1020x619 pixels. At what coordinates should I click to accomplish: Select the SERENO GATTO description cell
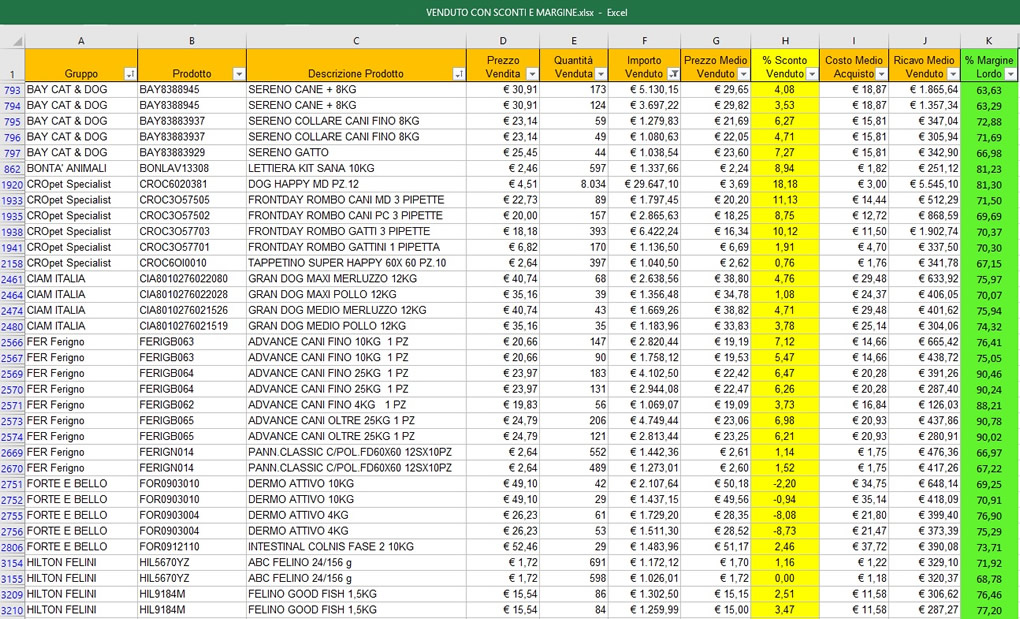[356, 153]
